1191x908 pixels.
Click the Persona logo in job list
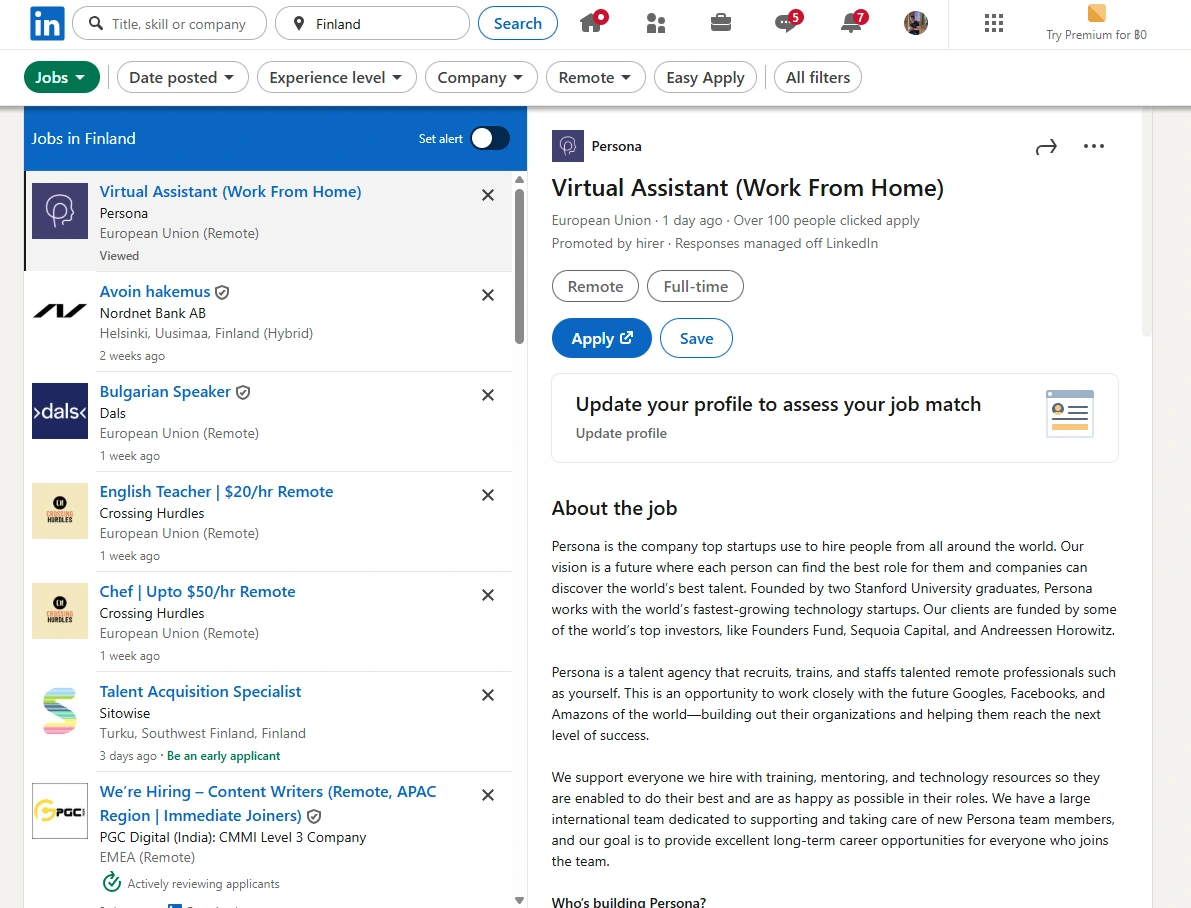[x=60, y=210]
